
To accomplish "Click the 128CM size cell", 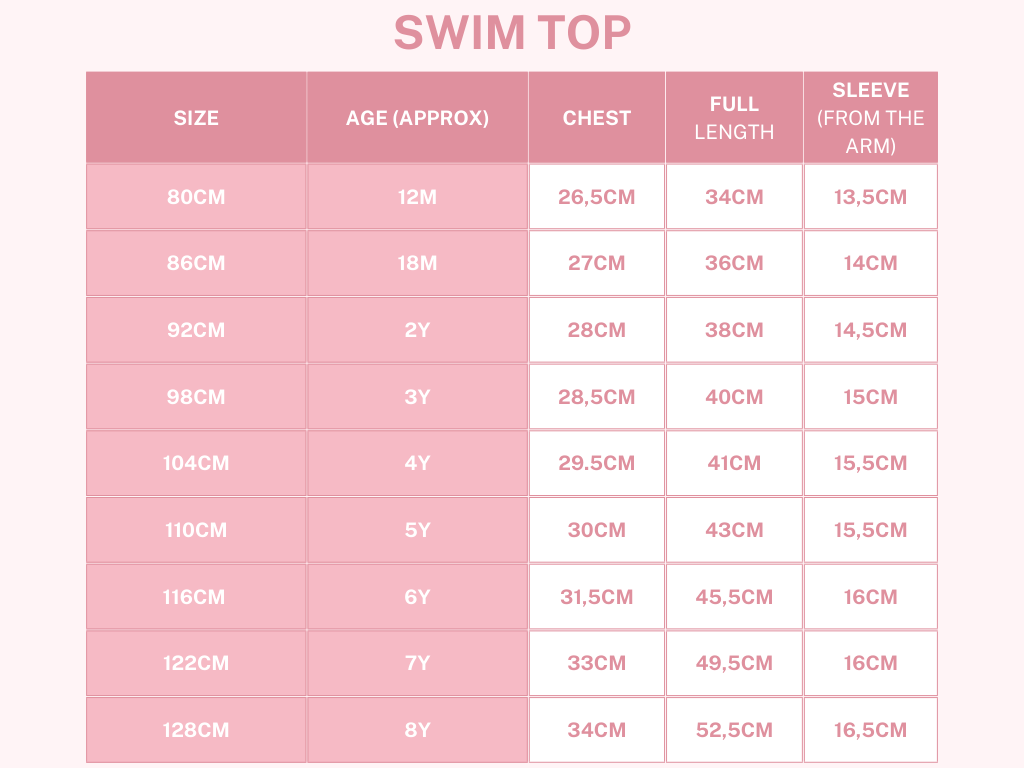I will (196, 730).
